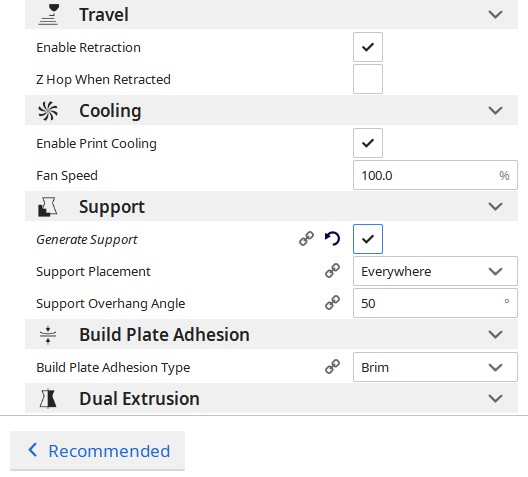Viewport: 528px width, 477px height.
Task: Click link icon for Build Plate Adhesion Type
Action: pos(332,367)
